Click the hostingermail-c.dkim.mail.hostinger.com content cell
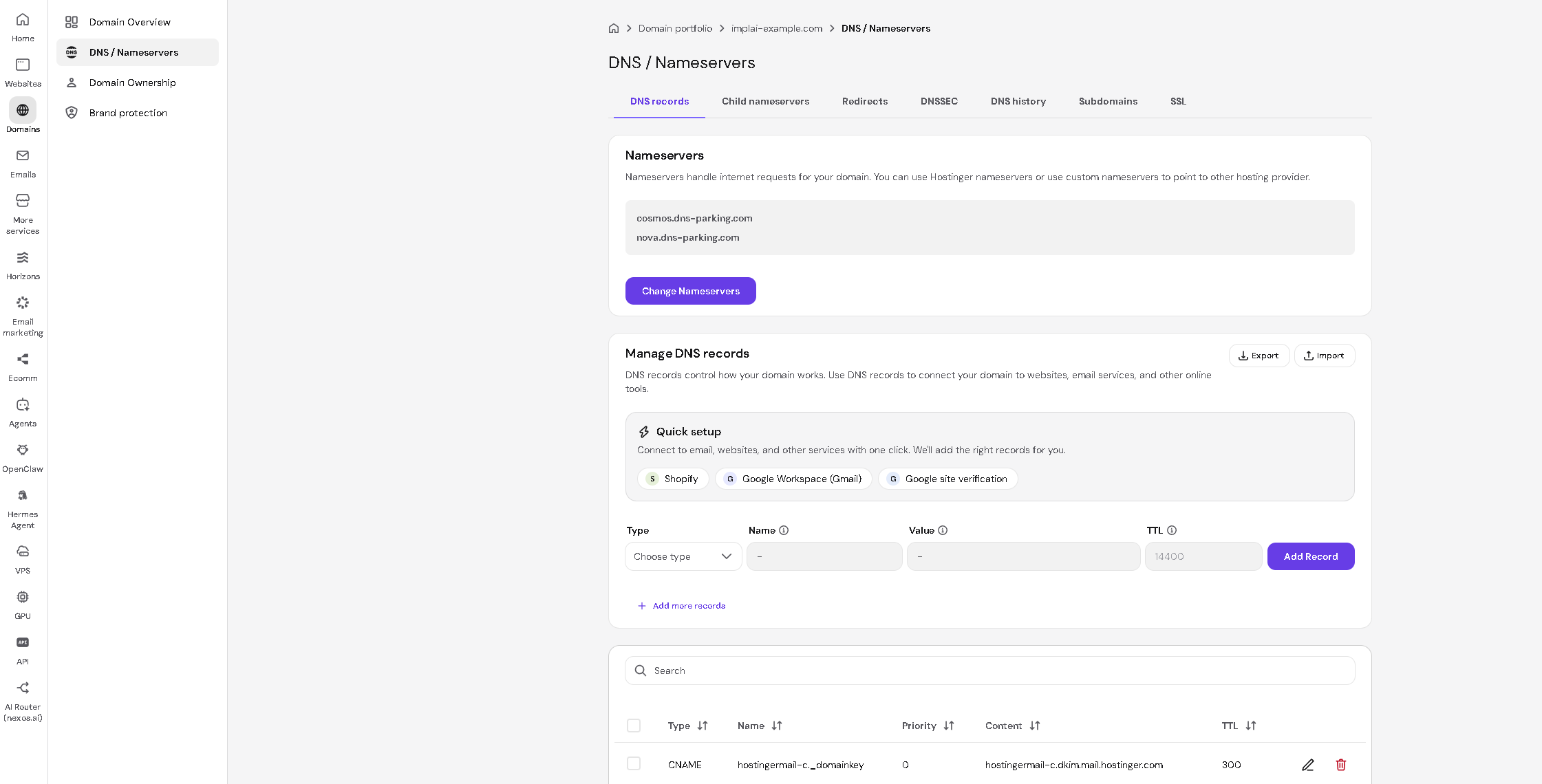Screen dimensions: 1542x784 click(1074, 765)
